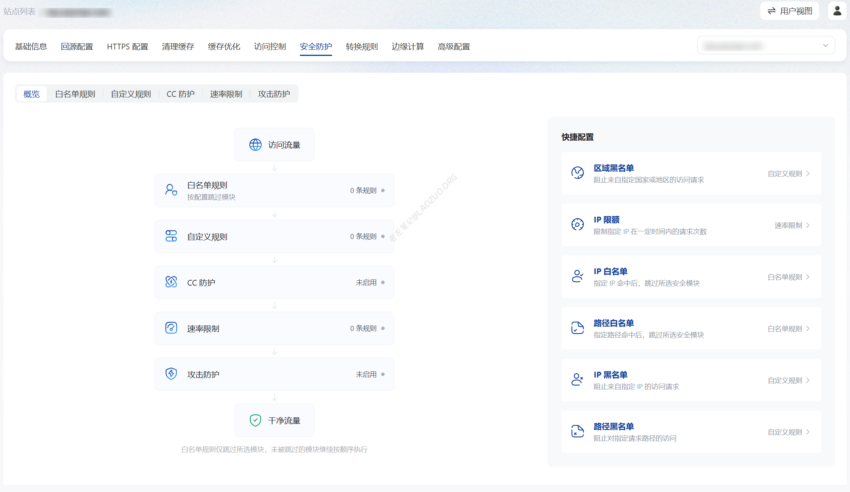The width and height of the screenshot is (850, 492).
Task: Open 访问控制 tab
Action: click(270, 47)
